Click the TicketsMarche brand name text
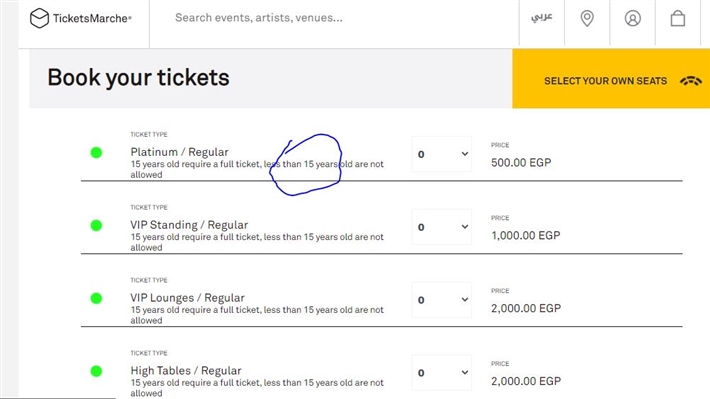Image resolution: width=710 pixels, height=399 pixels. [x=92, y=19]
